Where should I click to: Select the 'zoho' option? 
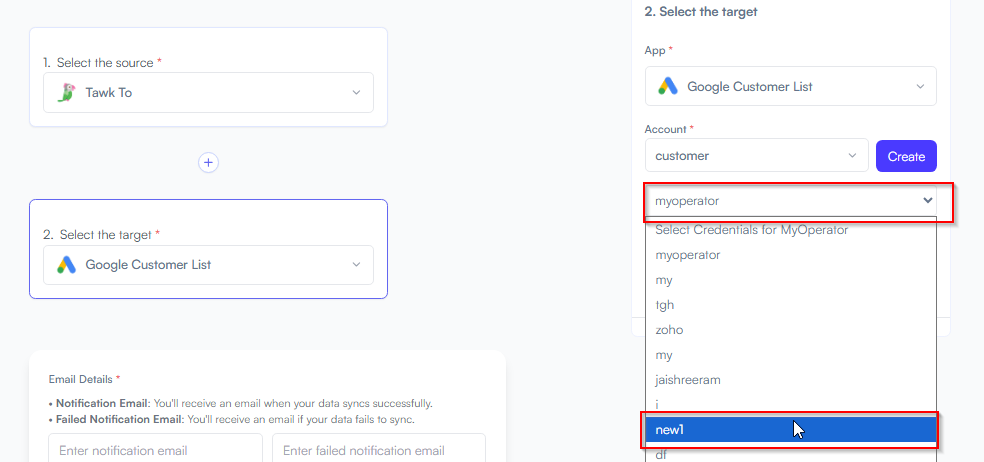[791, 330]
